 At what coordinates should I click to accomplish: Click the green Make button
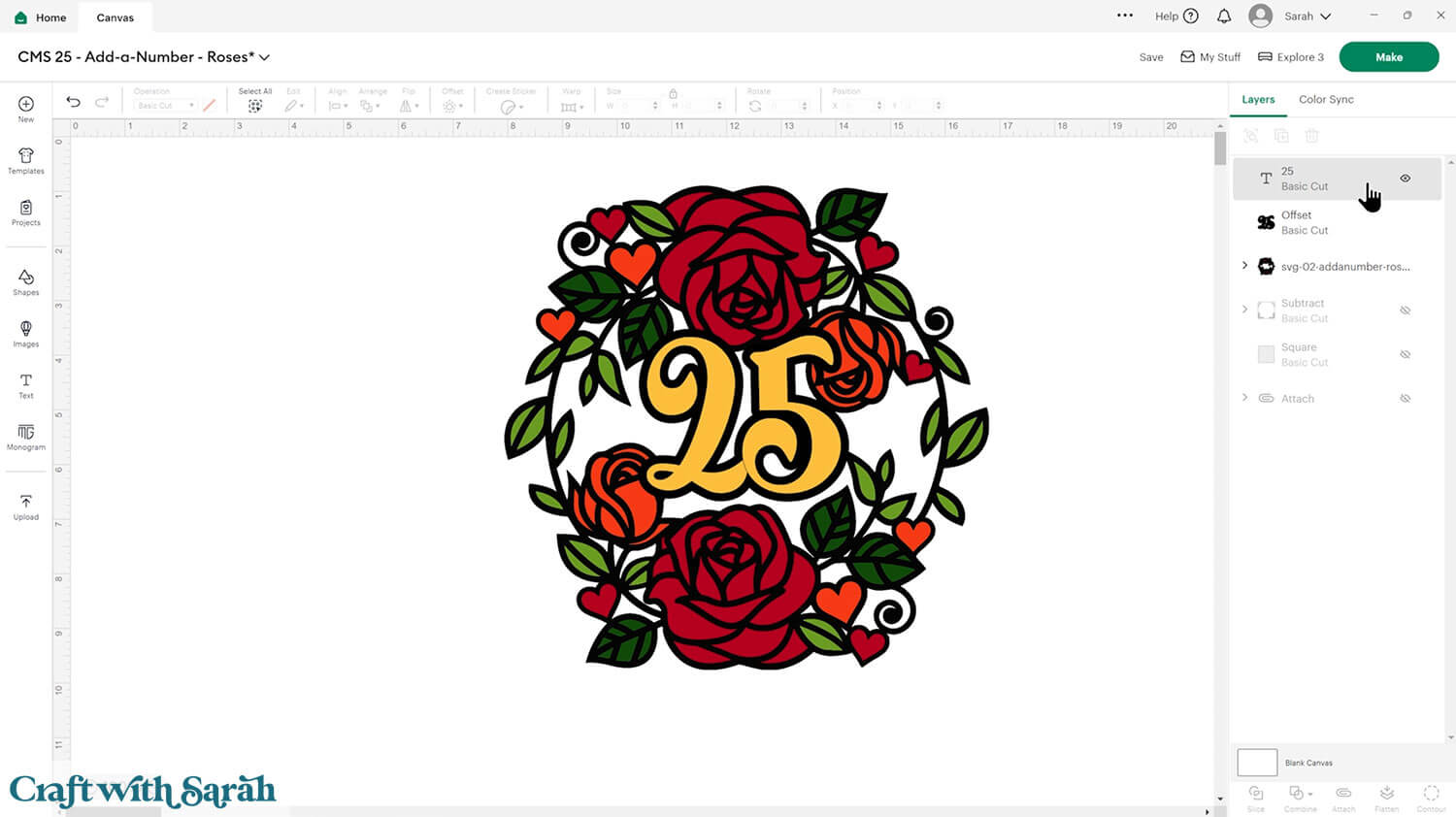1388,57
